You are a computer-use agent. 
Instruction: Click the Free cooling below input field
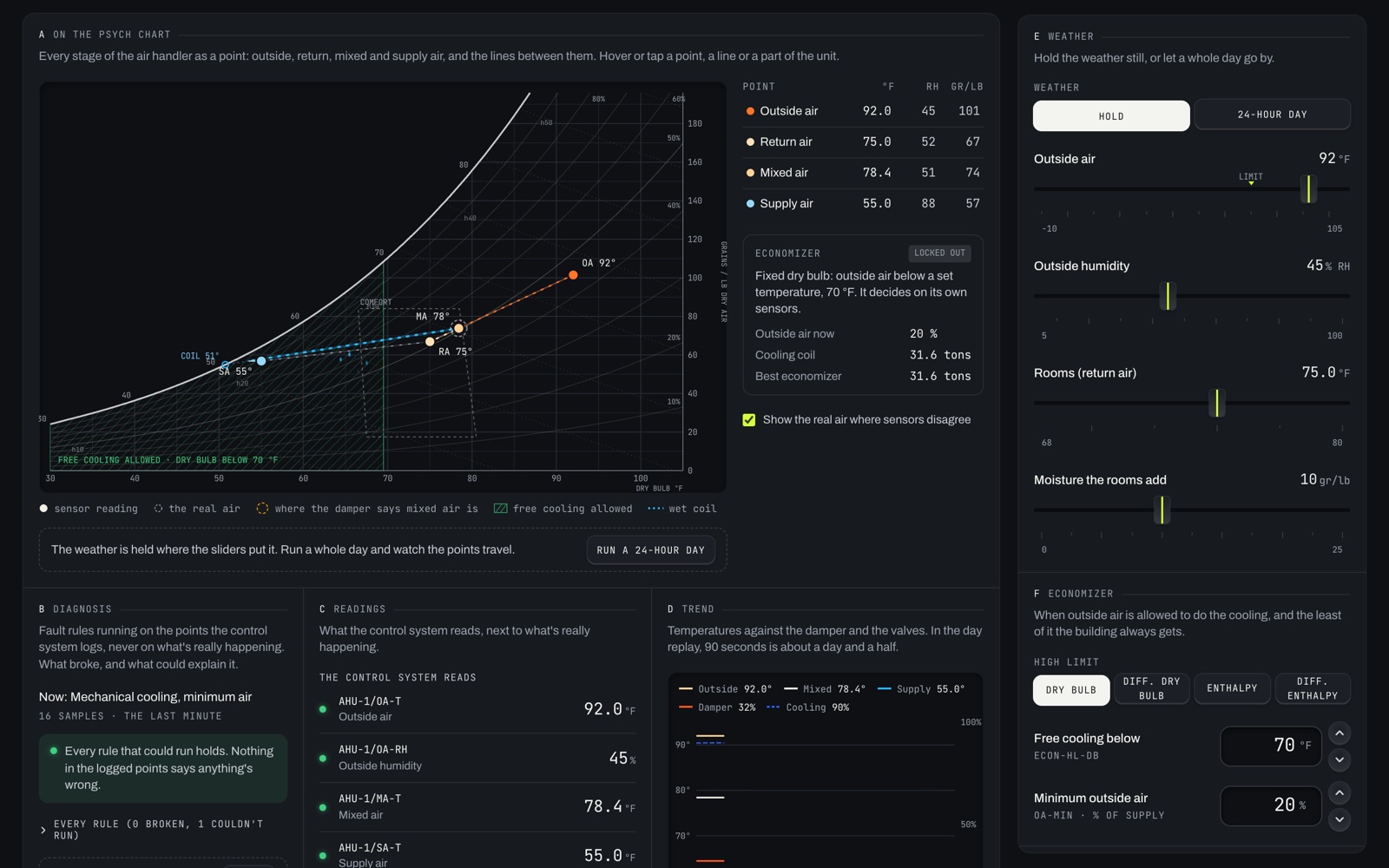pyautogui.click(x=1270, y=746)
